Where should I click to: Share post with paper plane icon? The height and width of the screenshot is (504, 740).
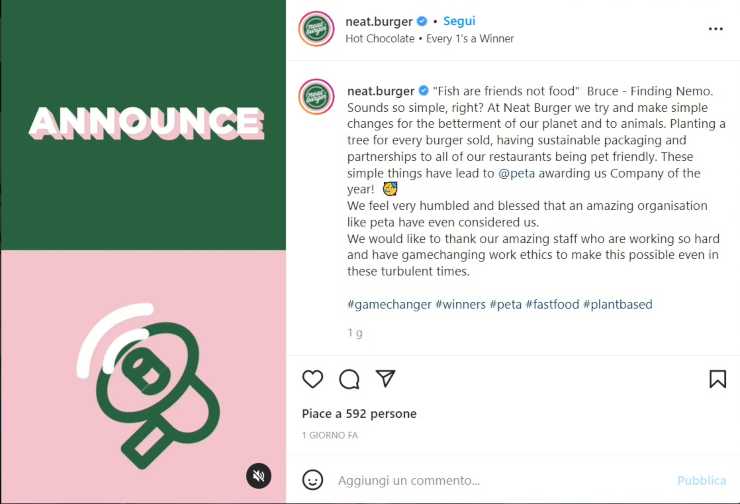pyautogui.click(x=386, y=379)
